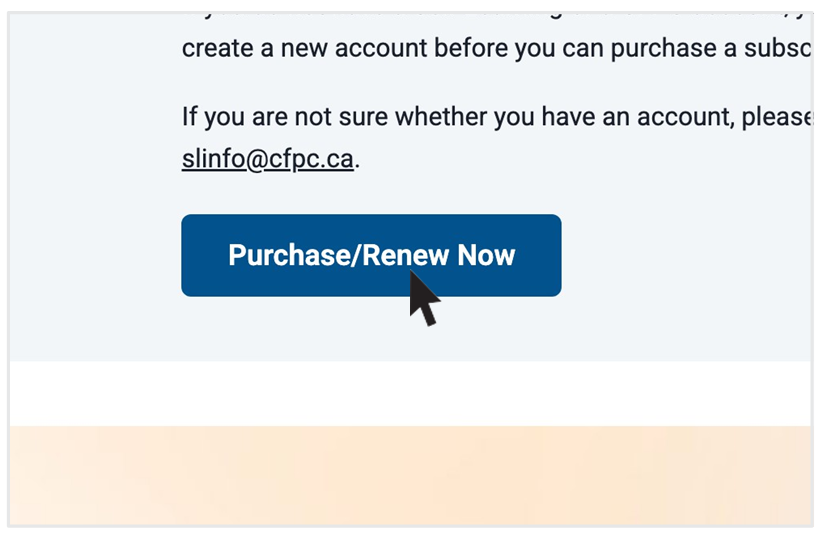Open the slinfo@cfpc.ca email link
This screenshot has height=537, width=818.
(x=267, y=160)
